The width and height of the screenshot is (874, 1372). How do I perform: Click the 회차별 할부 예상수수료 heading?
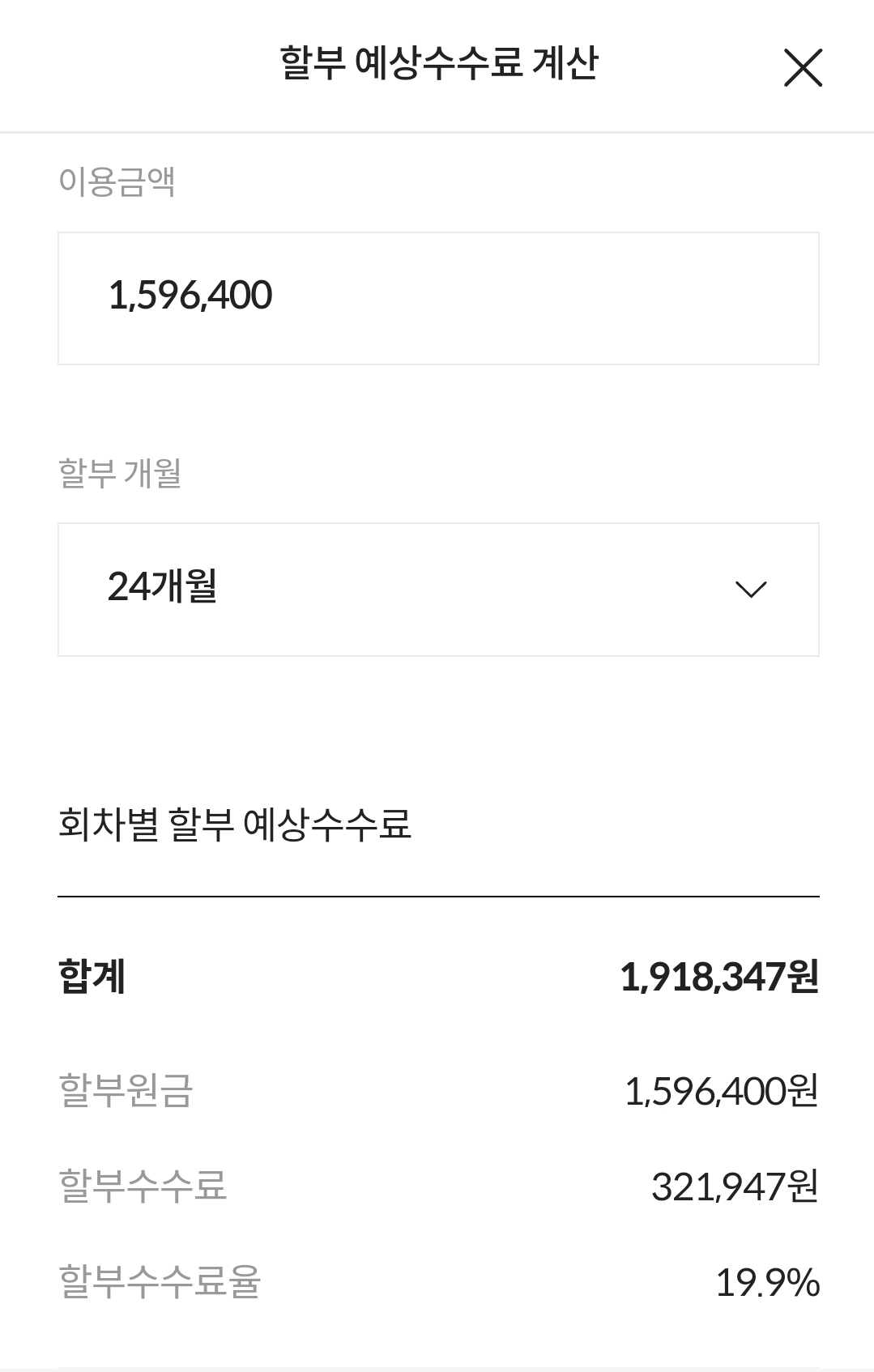[235, 824]
